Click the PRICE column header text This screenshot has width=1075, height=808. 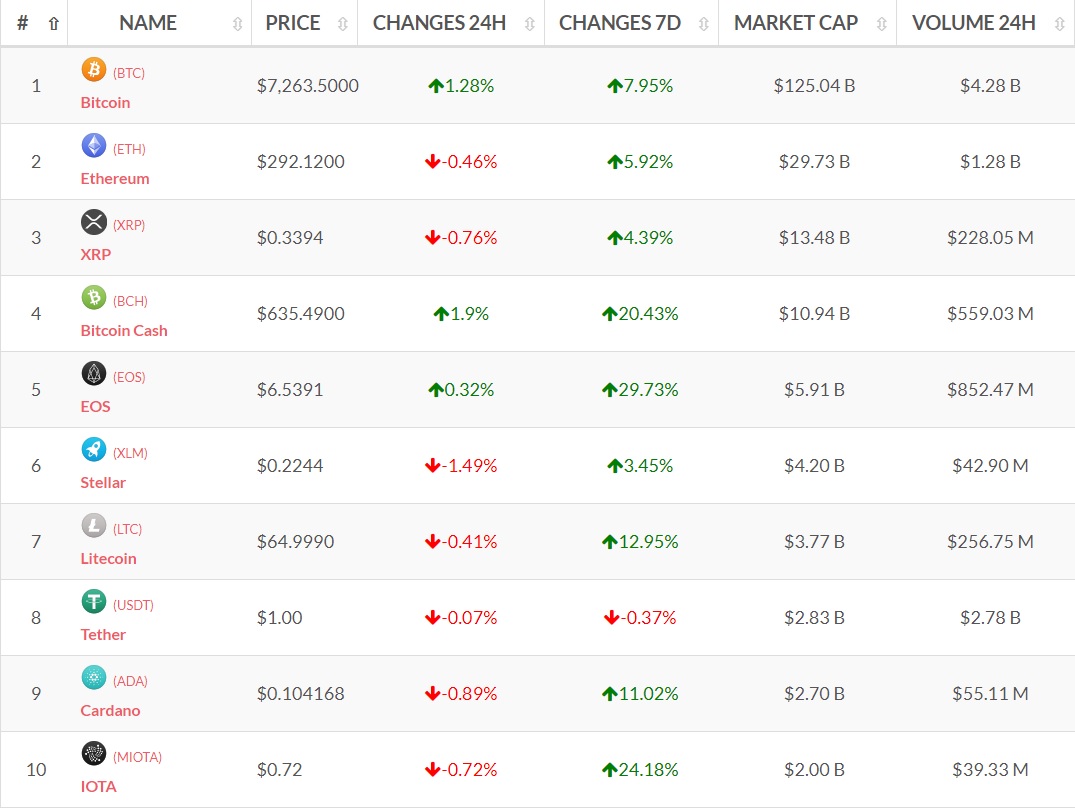click(x=293, y=23)
